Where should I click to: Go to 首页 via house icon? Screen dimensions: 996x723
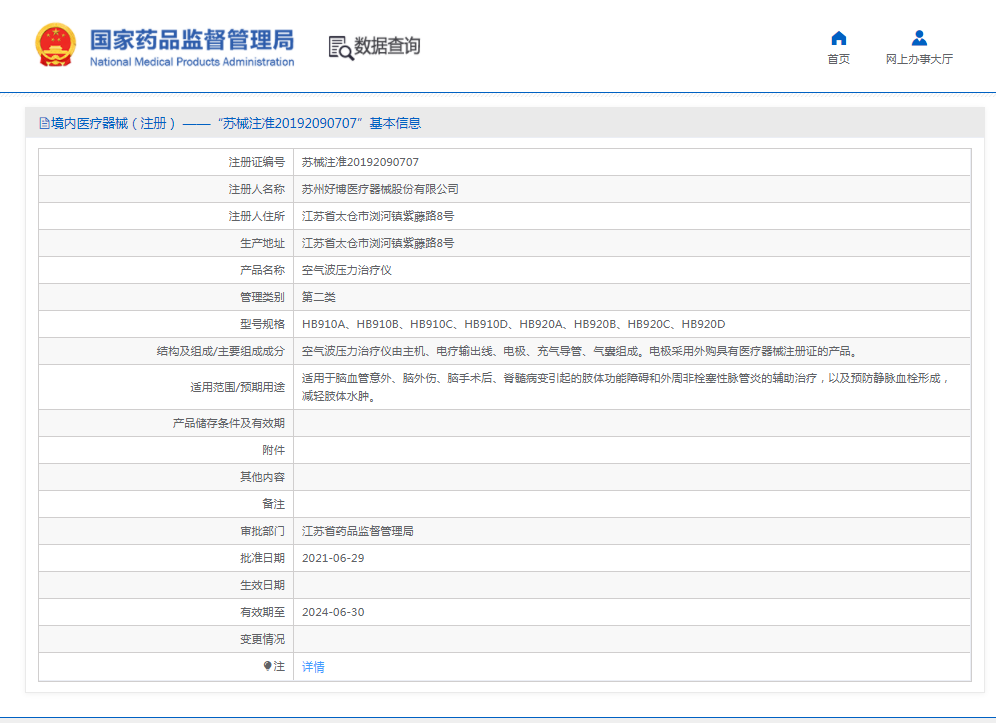coord(838,38)
